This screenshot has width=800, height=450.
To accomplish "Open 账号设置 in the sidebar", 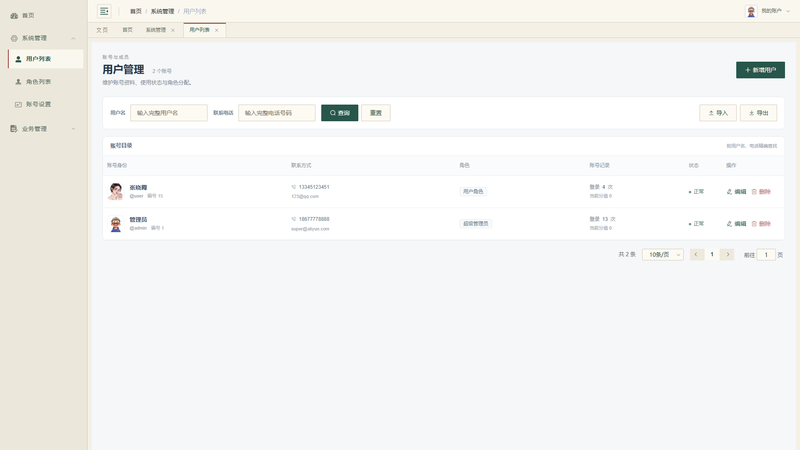I will [45, 104].
